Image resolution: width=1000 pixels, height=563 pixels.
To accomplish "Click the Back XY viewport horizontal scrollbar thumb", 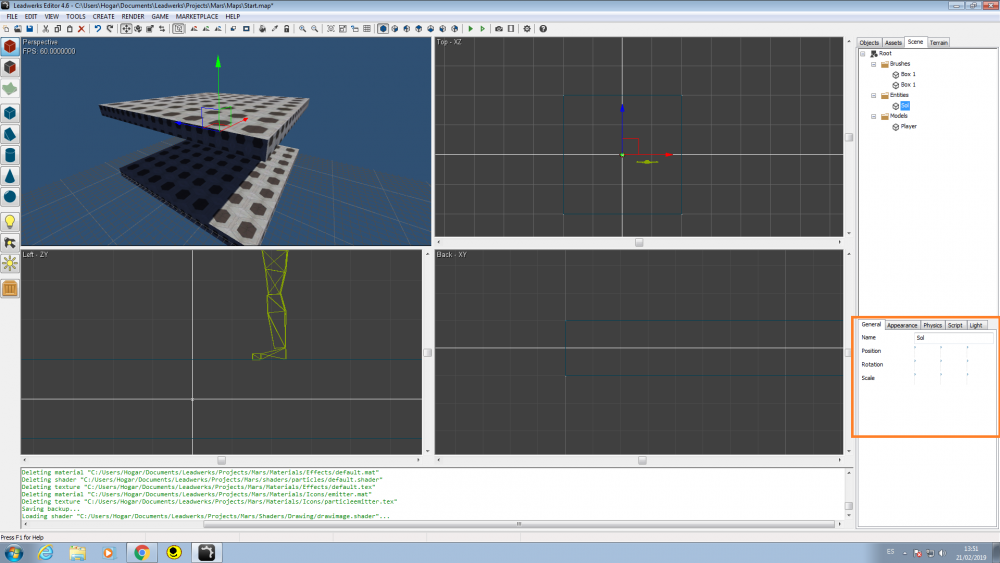I will click(x=642, y=460).
